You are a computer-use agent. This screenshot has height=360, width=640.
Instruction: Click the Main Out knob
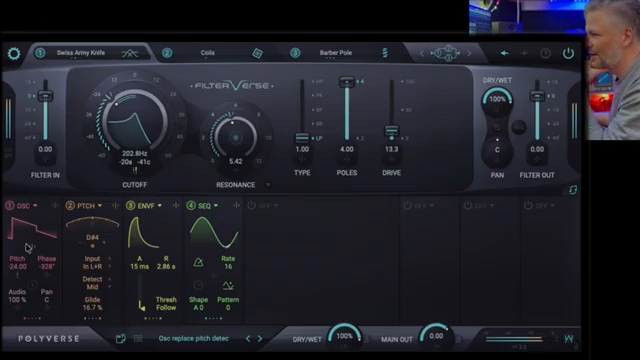point(436,336)
